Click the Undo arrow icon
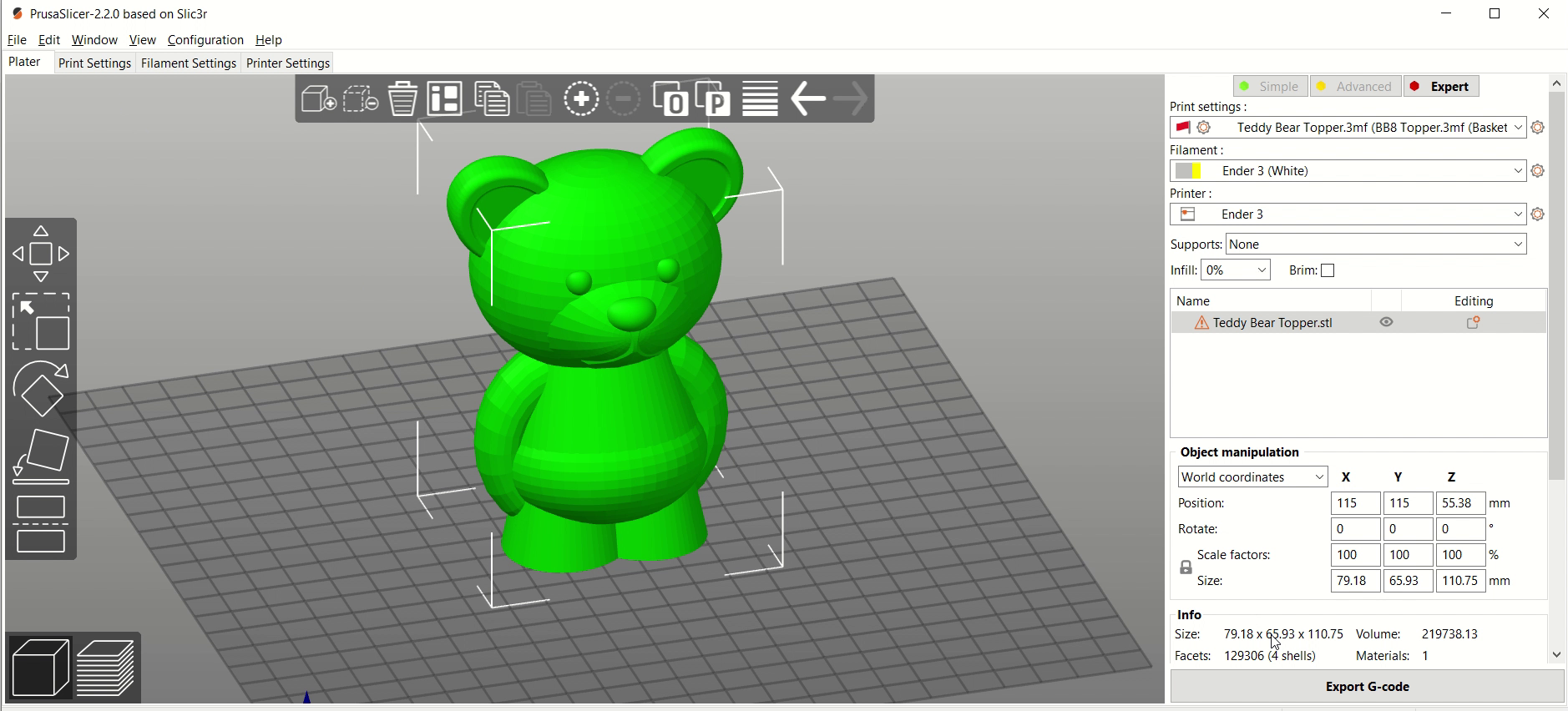1568x711 pixels. point(807,98)
